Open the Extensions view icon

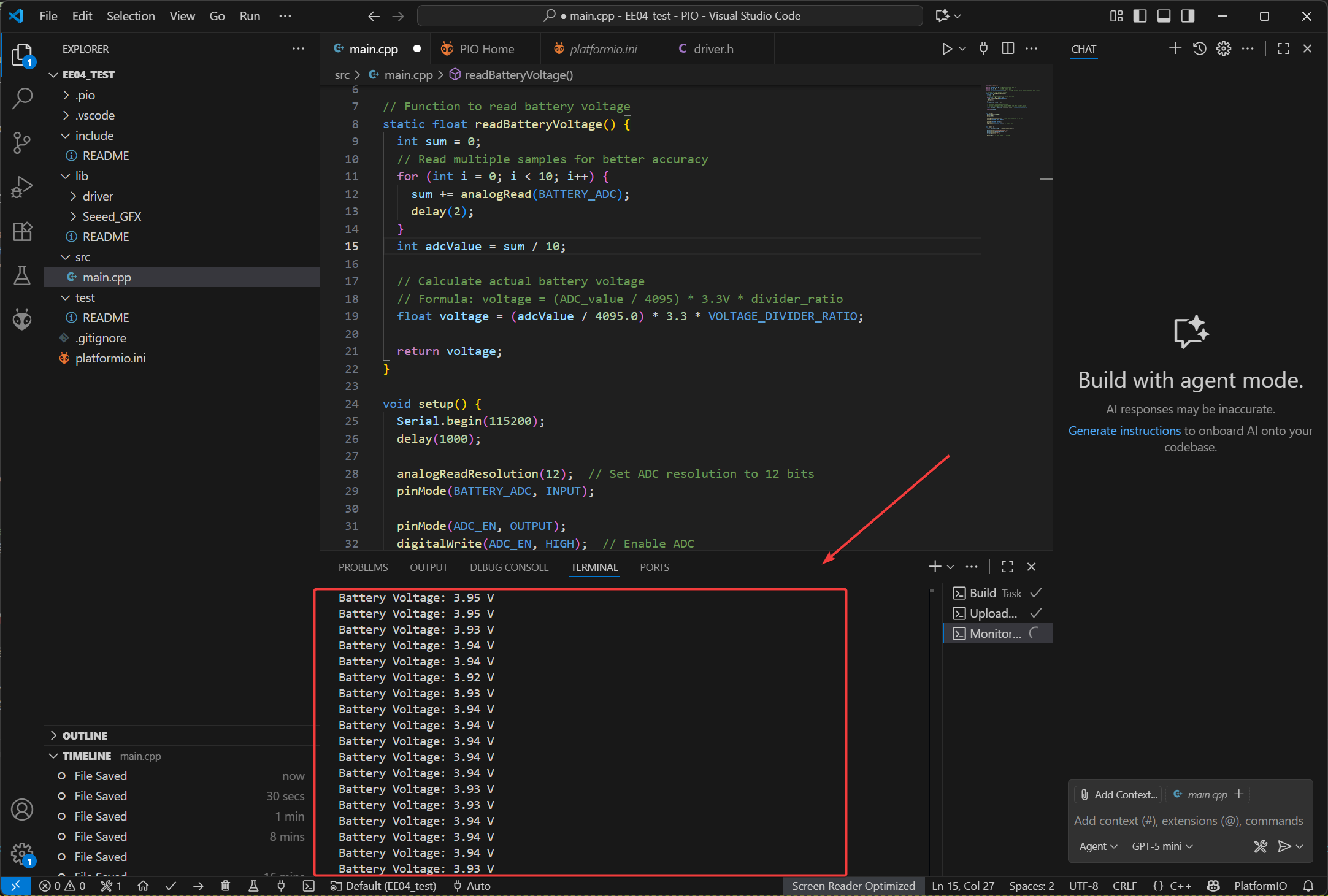22,231
